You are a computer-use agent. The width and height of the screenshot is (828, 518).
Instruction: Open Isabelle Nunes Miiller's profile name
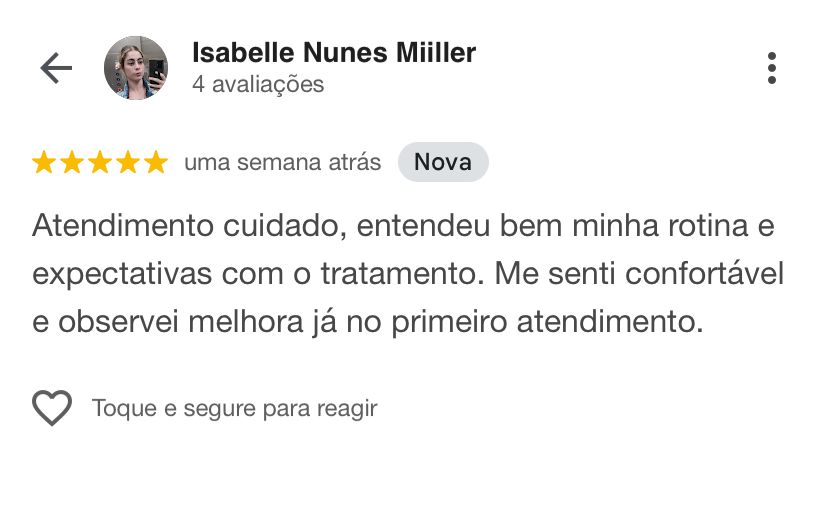(x=334, y=52)
